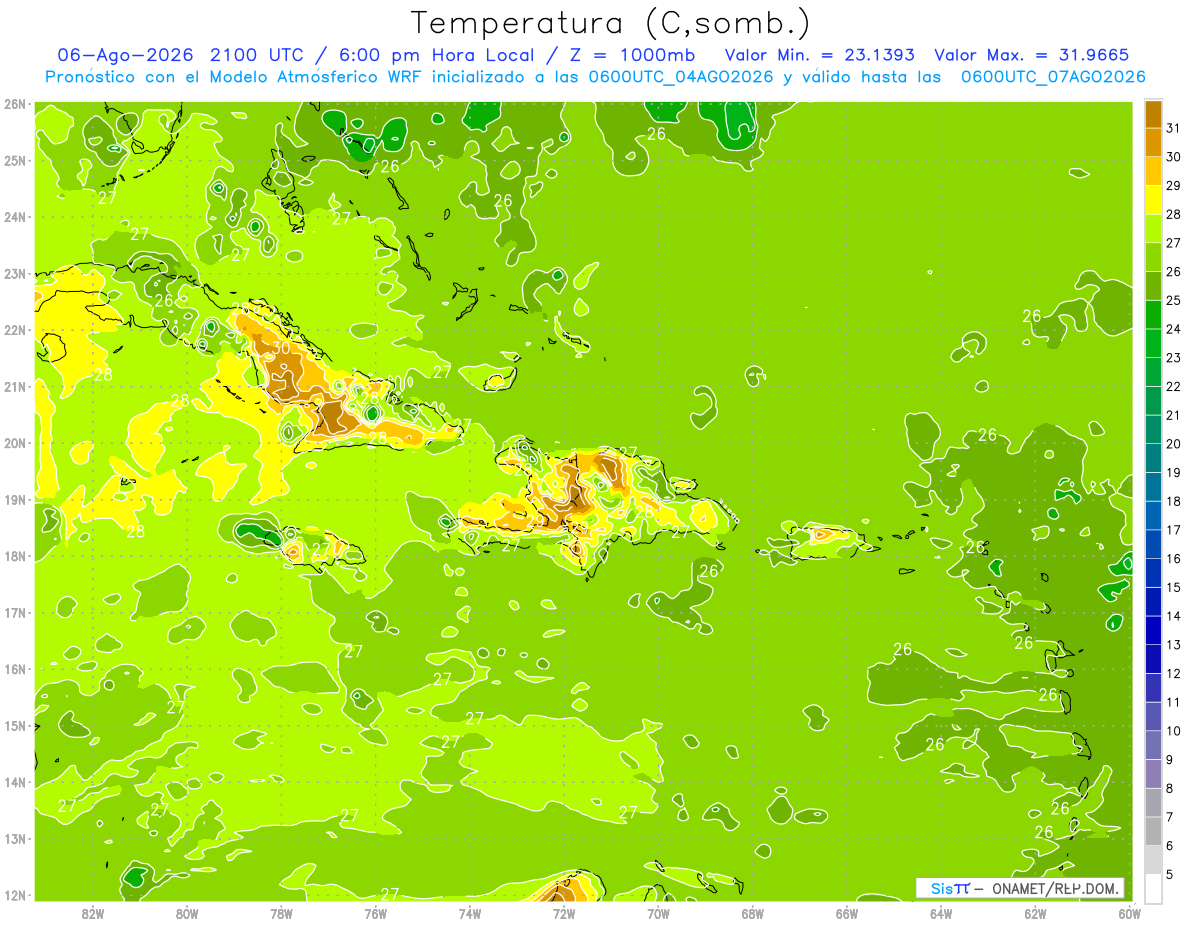
Task: Click the "80W" longitude label
Action: point(187,913)
